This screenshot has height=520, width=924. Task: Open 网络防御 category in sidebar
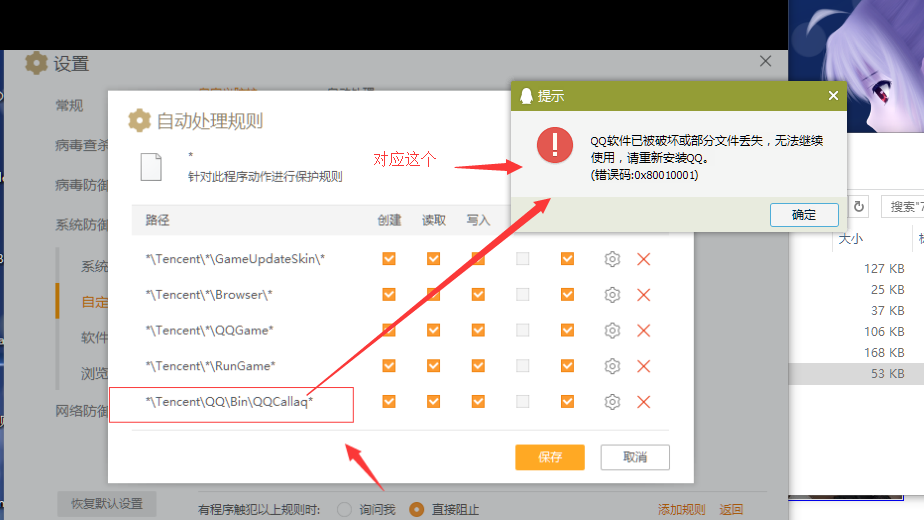pyautogui.click(x=82, y=410)
